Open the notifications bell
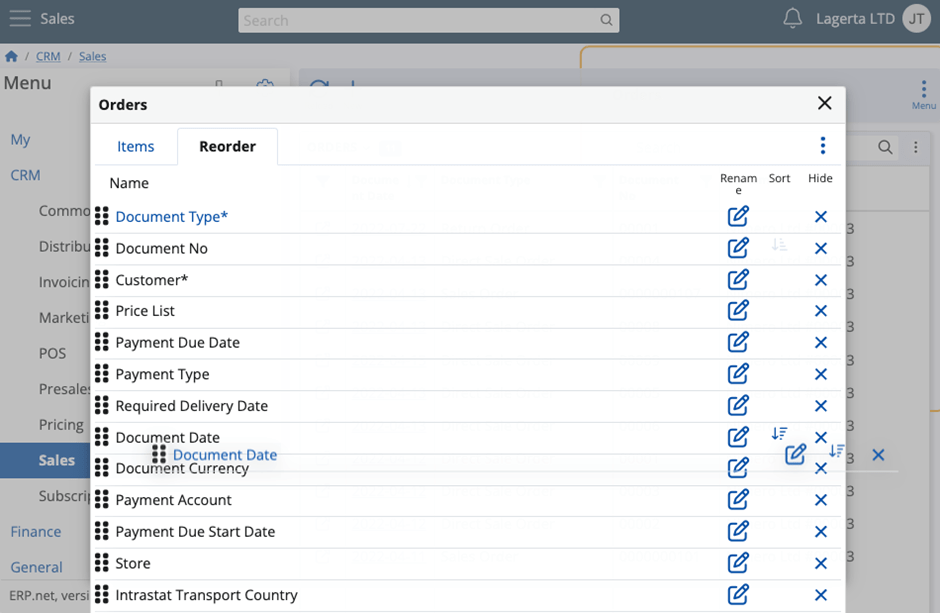 pos(792,19)
